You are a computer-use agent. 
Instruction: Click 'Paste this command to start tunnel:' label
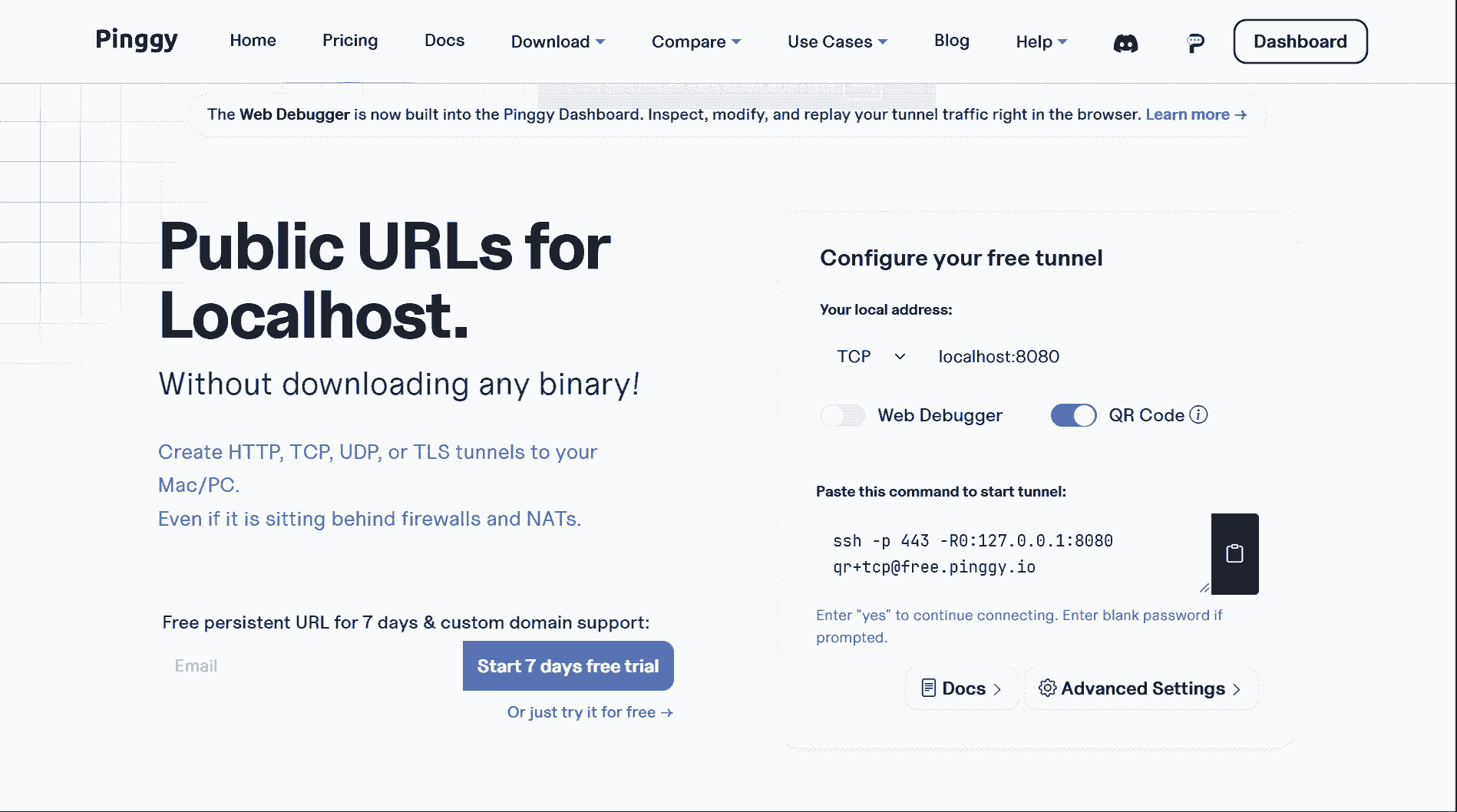941,491
